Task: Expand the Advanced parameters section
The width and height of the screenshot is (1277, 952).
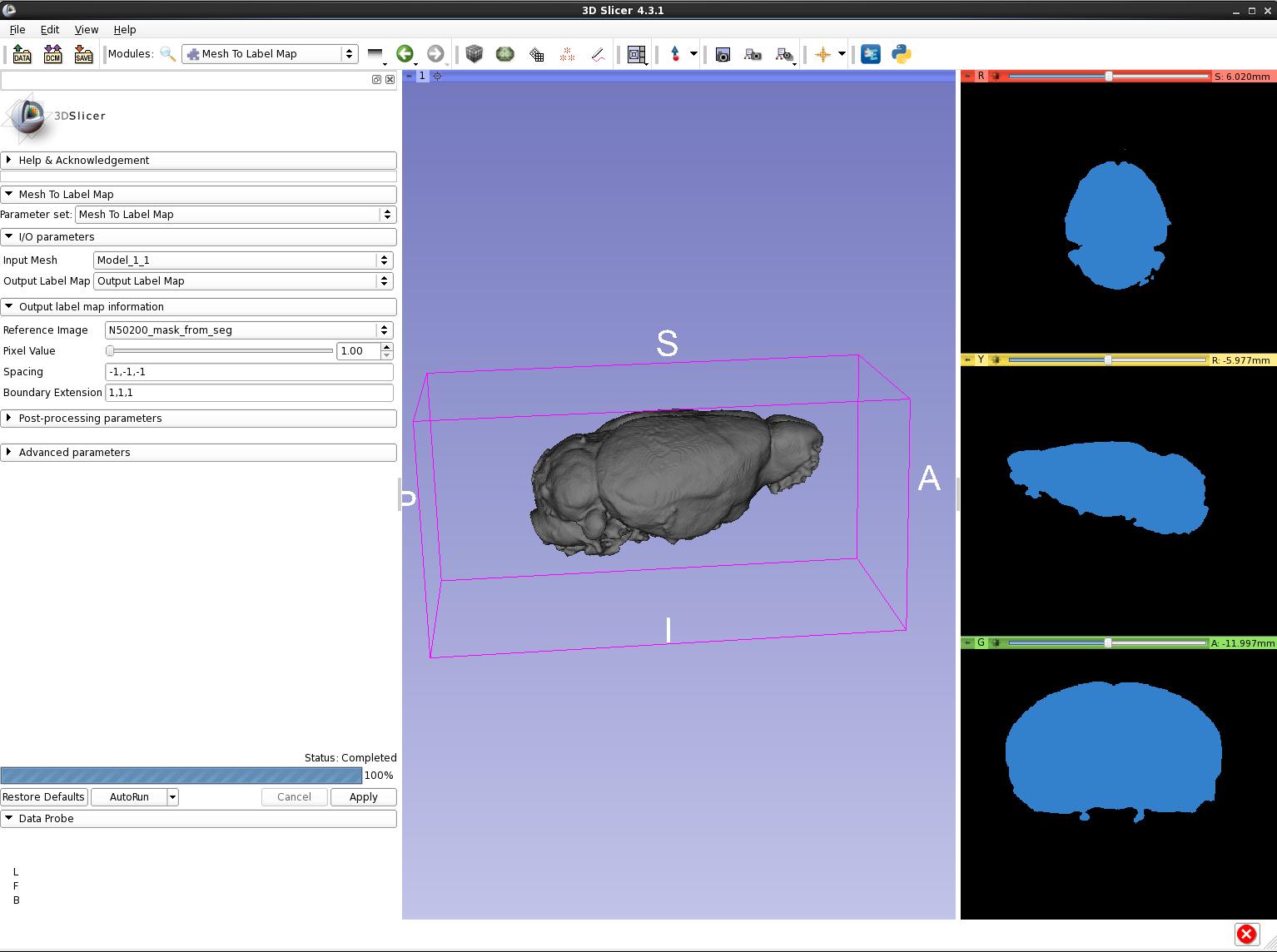Action: (74, 453)
